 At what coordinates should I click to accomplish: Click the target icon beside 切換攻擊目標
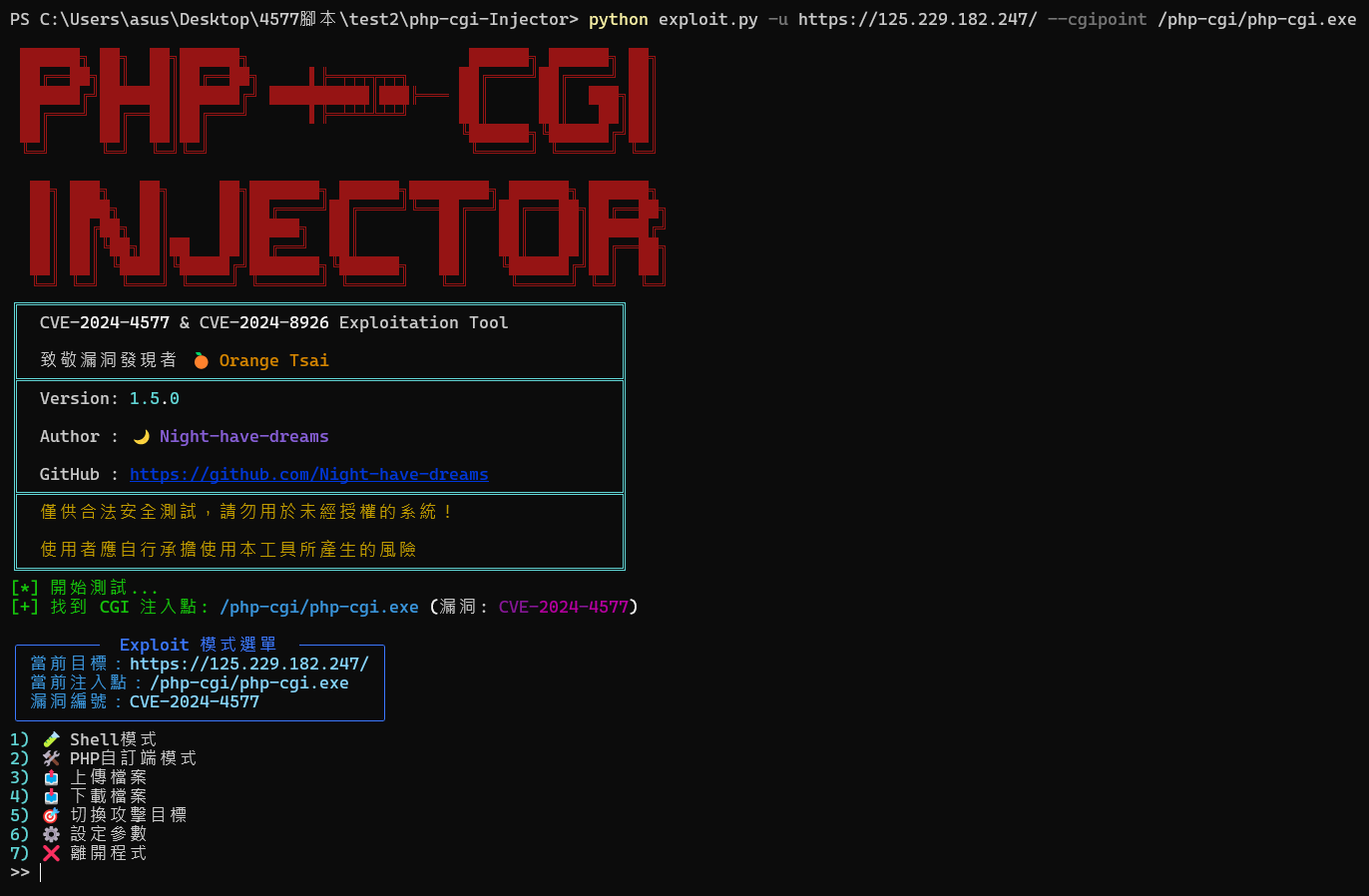(x=51, y=815)
